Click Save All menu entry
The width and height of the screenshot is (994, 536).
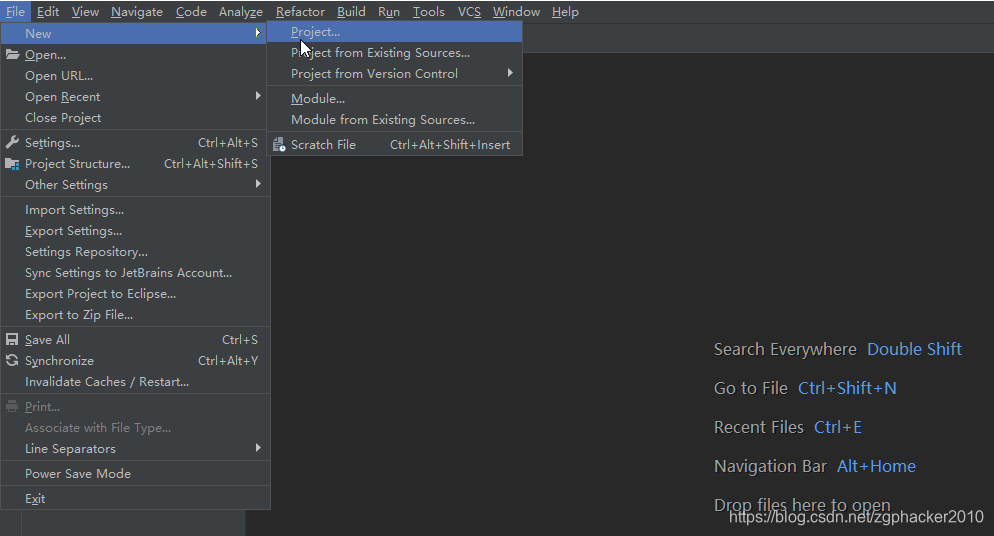click(x=136, y=340)
